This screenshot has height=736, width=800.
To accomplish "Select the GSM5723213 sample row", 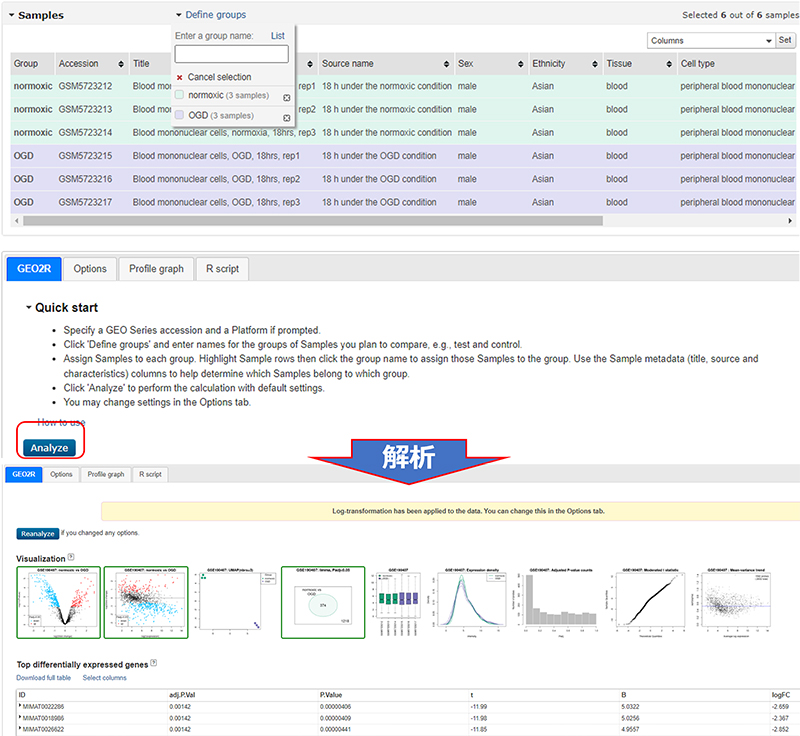I will 403,109.
